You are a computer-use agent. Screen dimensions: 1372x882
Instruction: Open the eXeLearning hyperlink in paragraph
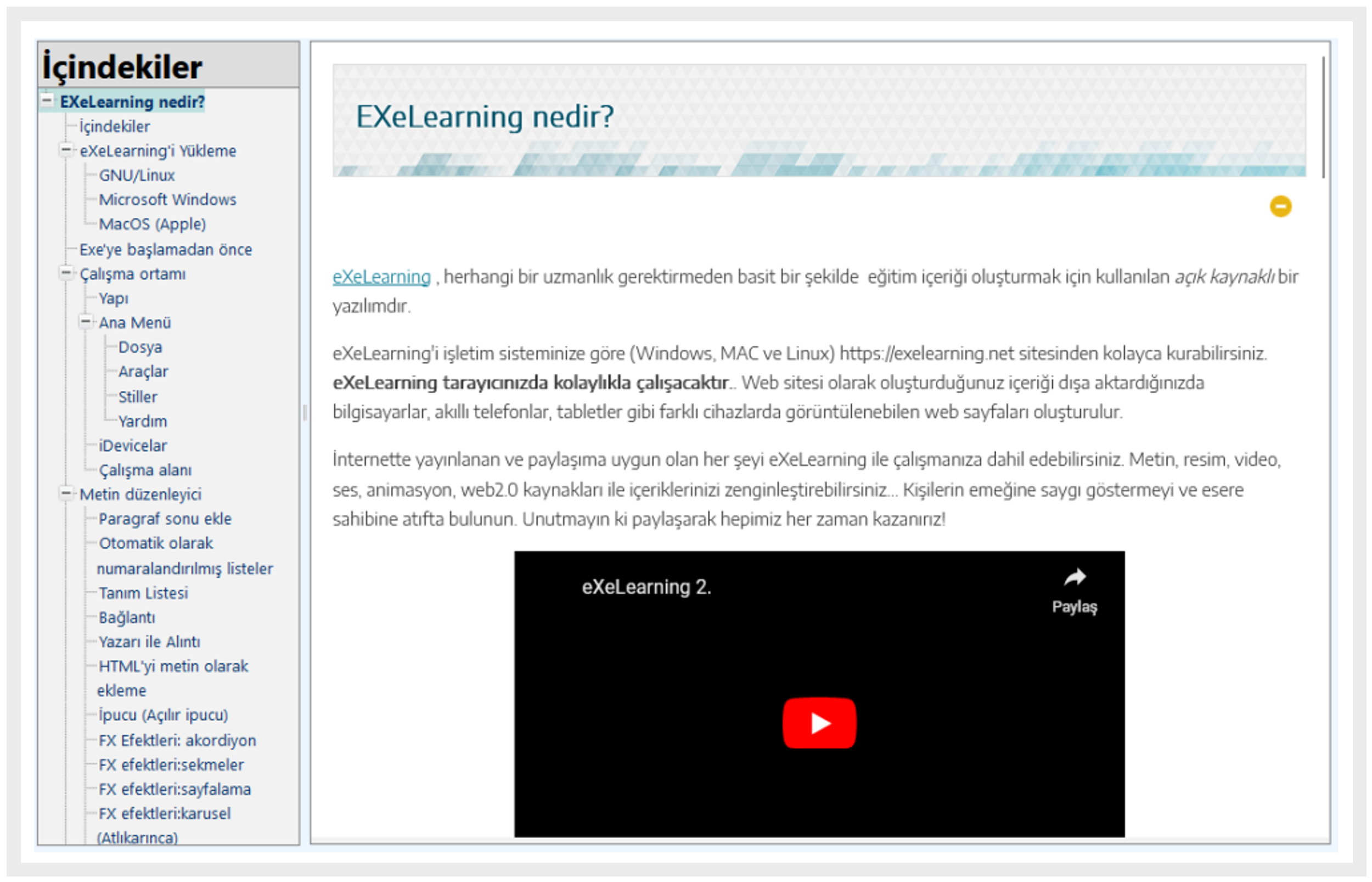pos(381,277)
